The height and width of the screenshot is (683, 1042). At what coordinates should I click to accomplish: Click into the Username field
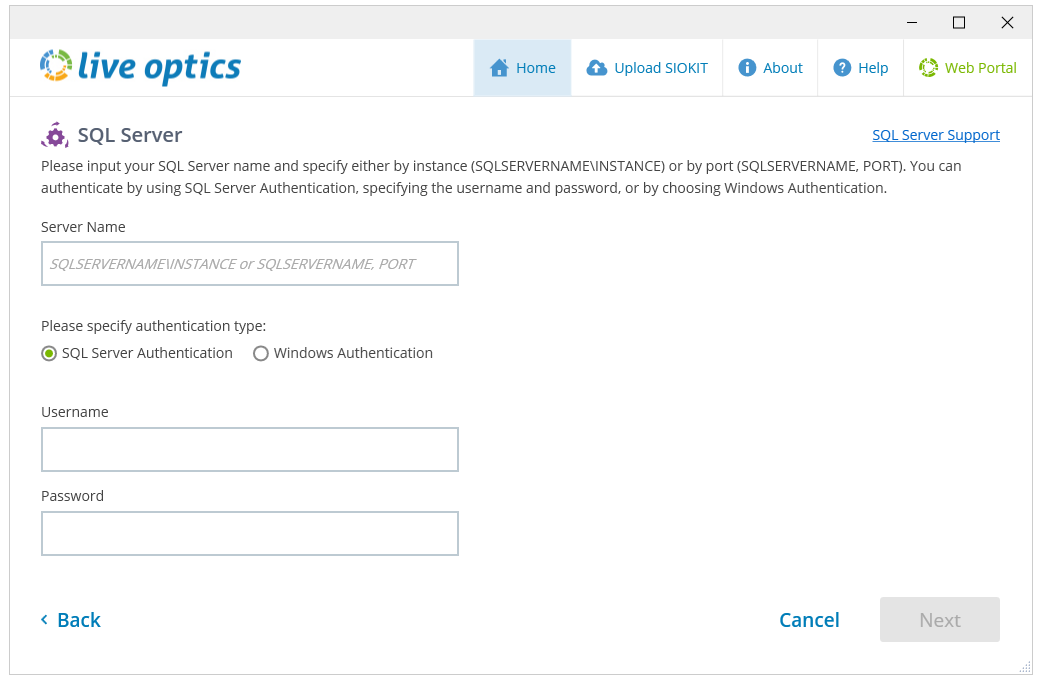point(249,449)
